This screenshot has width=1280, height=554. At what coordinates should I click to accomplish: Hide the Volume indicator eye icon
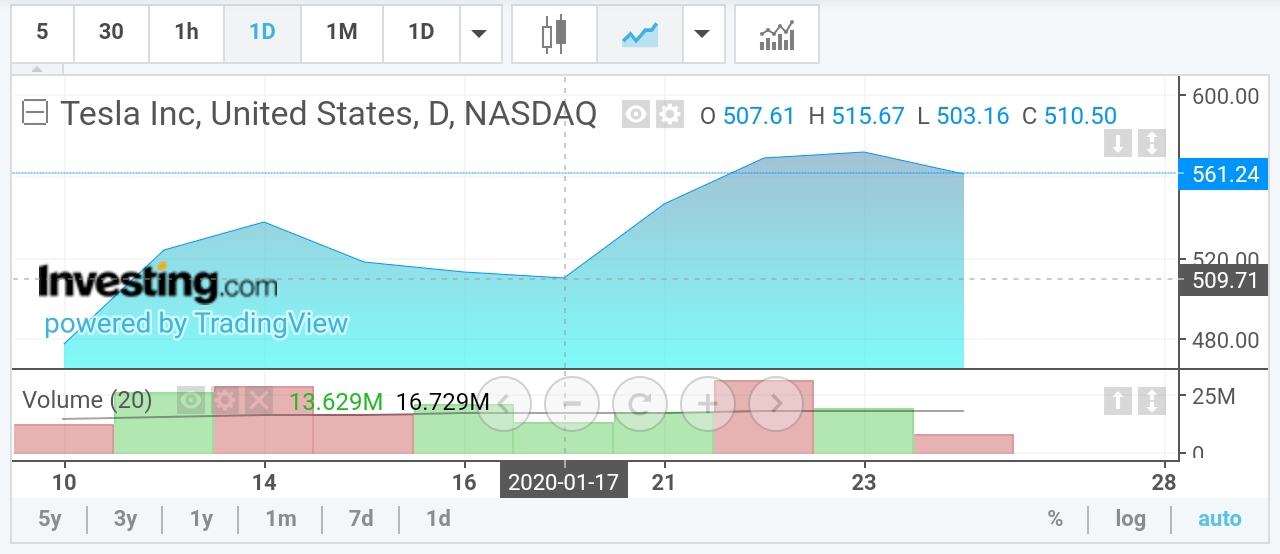191,401
